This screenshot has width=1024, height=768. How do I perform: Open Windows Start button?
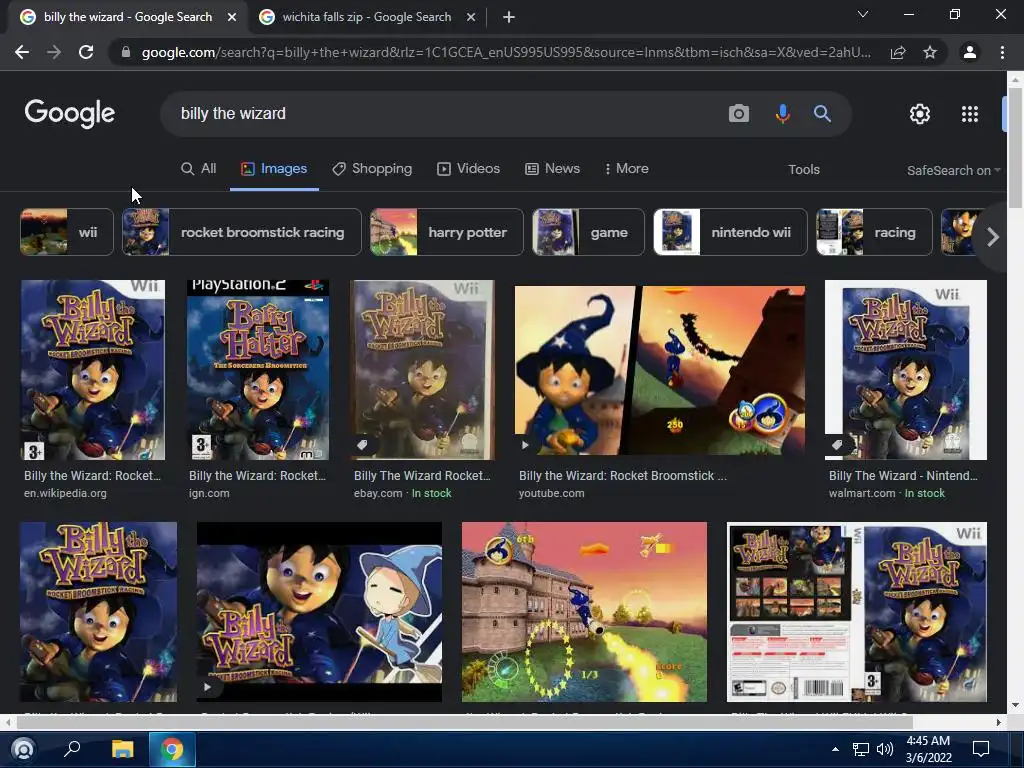click(23, 749)
